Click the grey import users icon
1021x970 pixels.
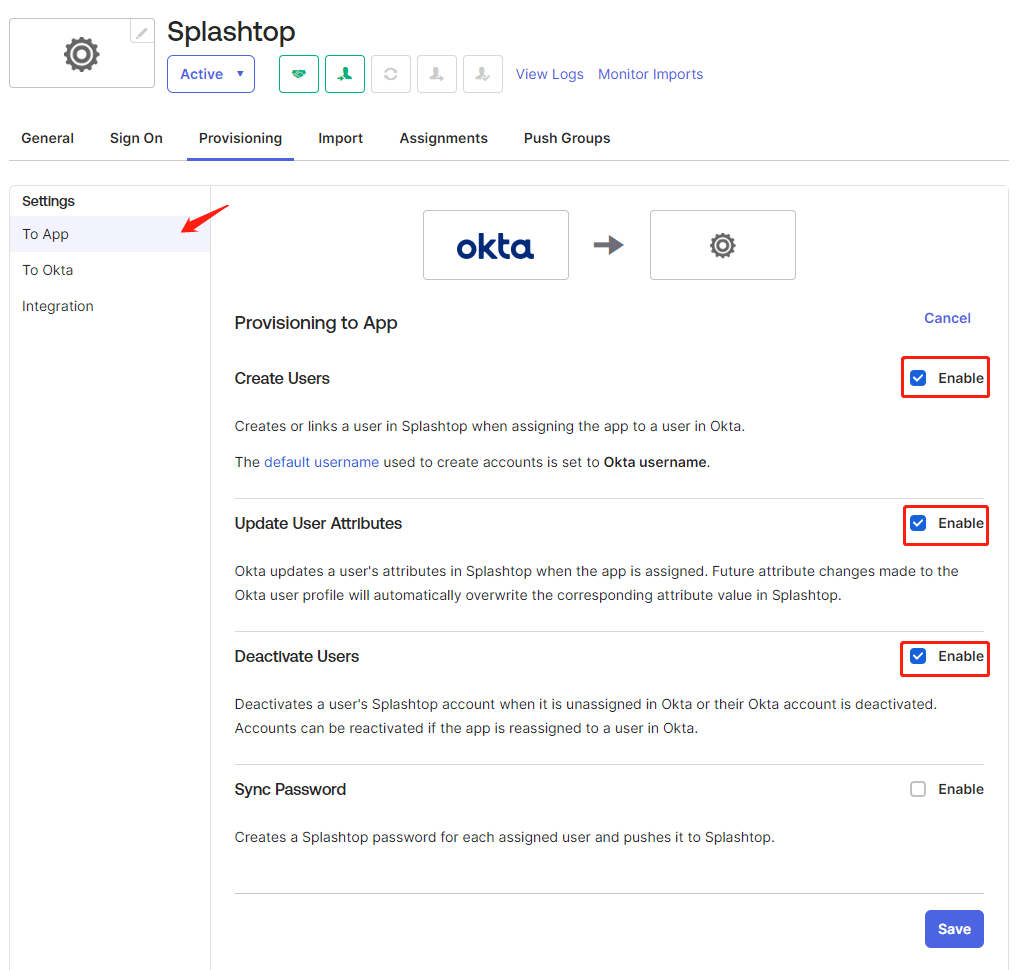tap(437, 74)
